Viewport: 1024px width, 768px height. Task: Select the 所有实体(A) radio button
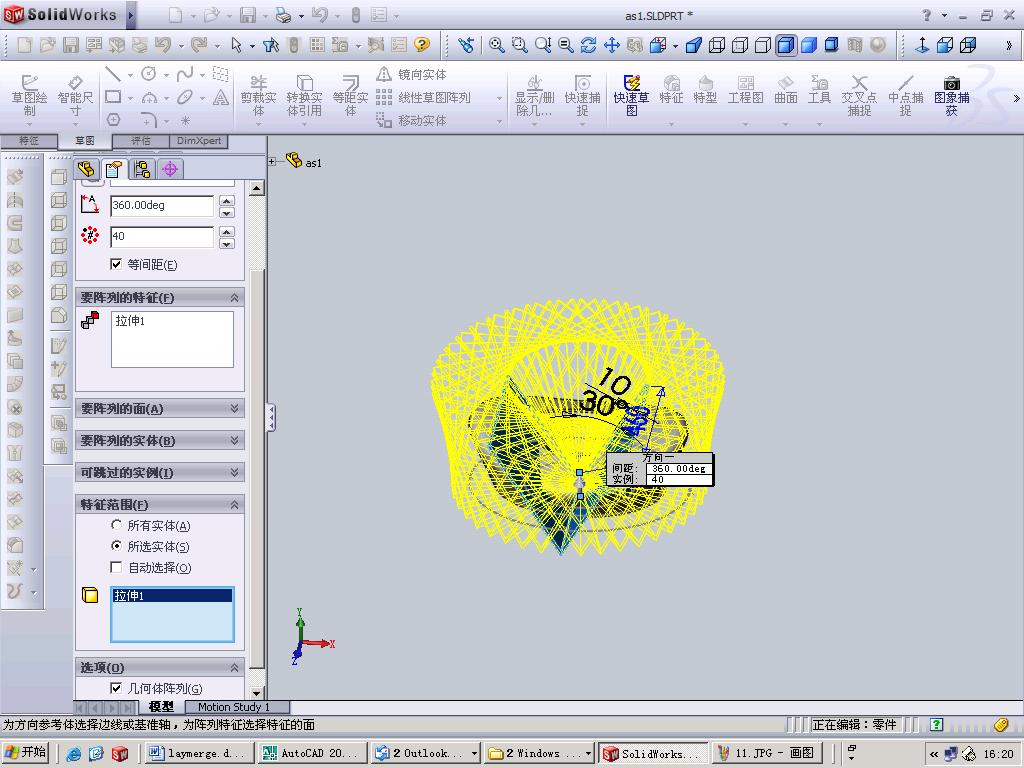coord(116,525)
